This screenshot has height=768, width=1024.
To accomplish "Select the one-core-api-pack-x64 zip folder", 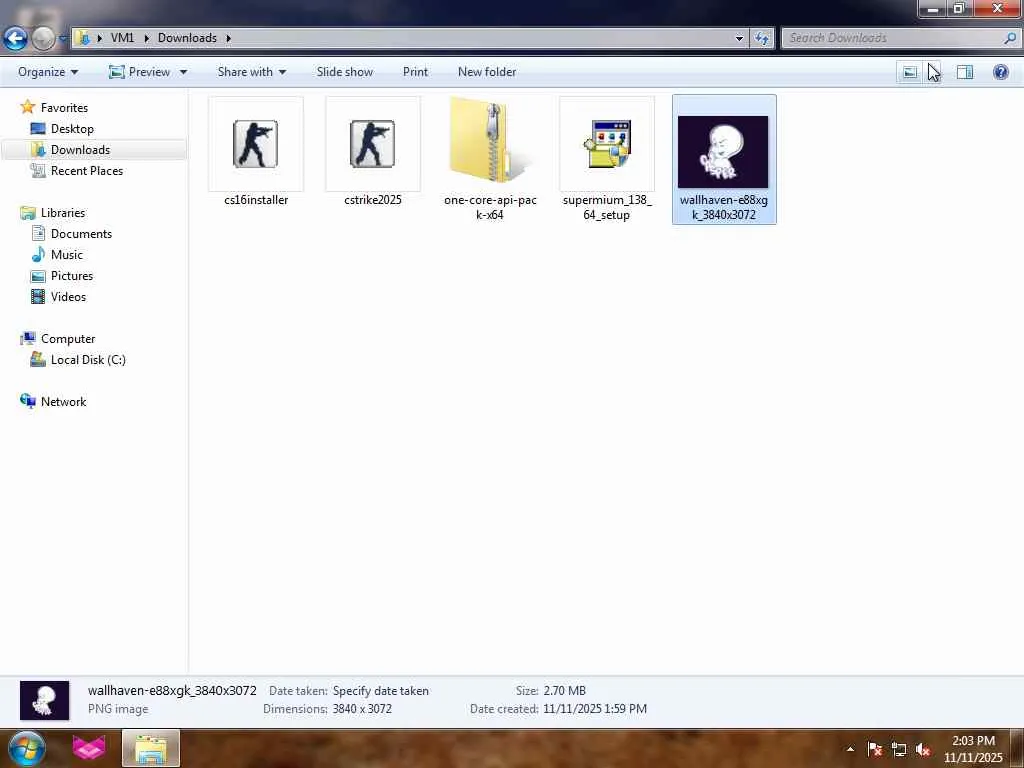I will click(x=489, y=142).
